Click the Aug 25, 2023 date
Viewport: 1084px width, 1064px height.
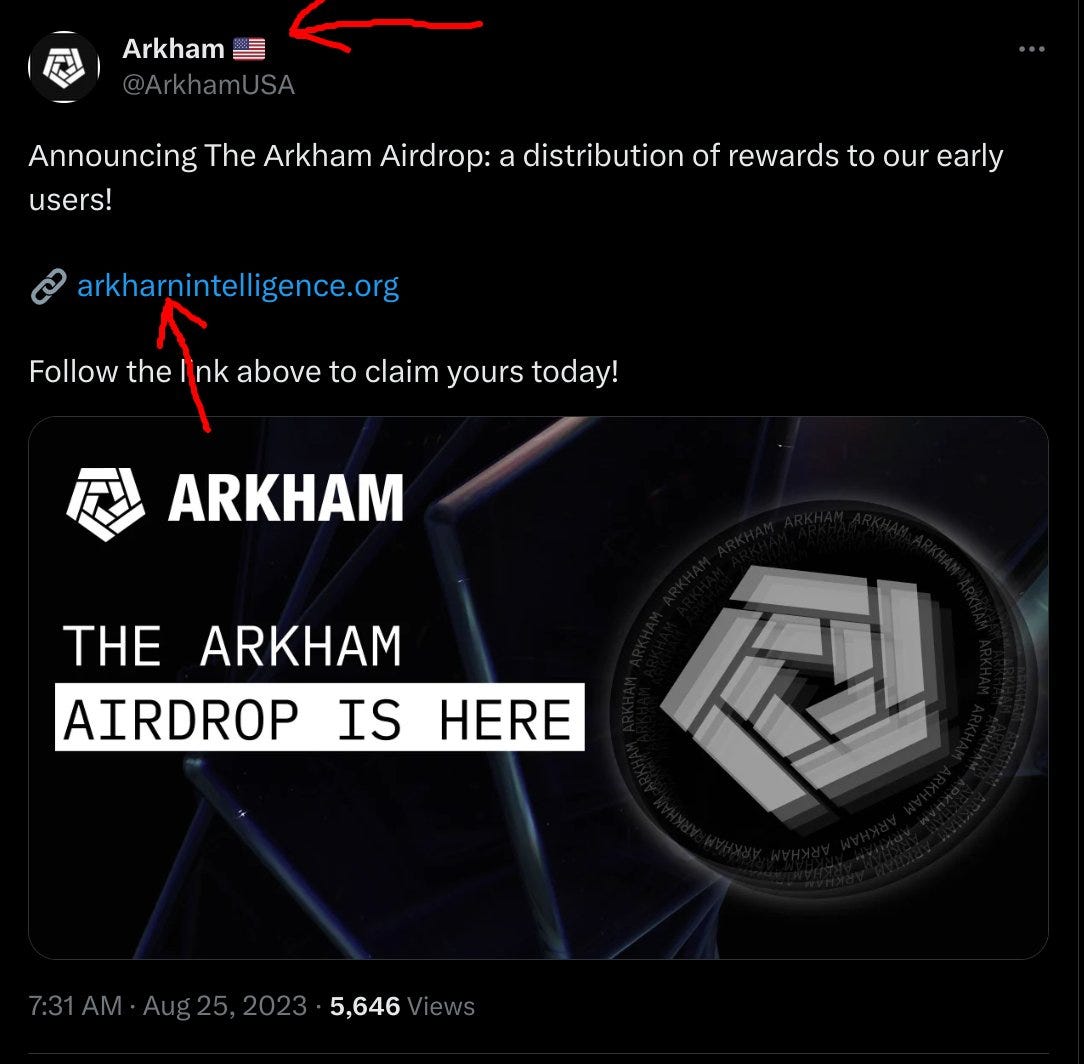pos(225,1006)
